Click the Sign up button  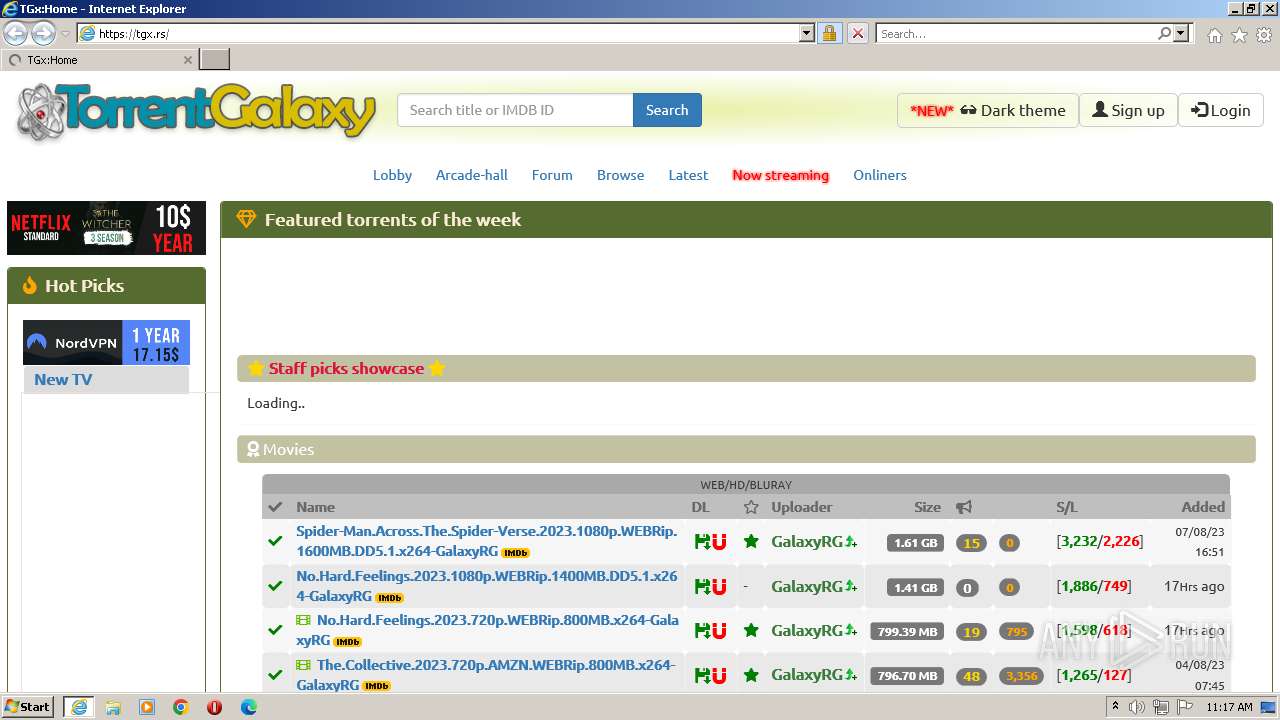(x=1128, y=110)
